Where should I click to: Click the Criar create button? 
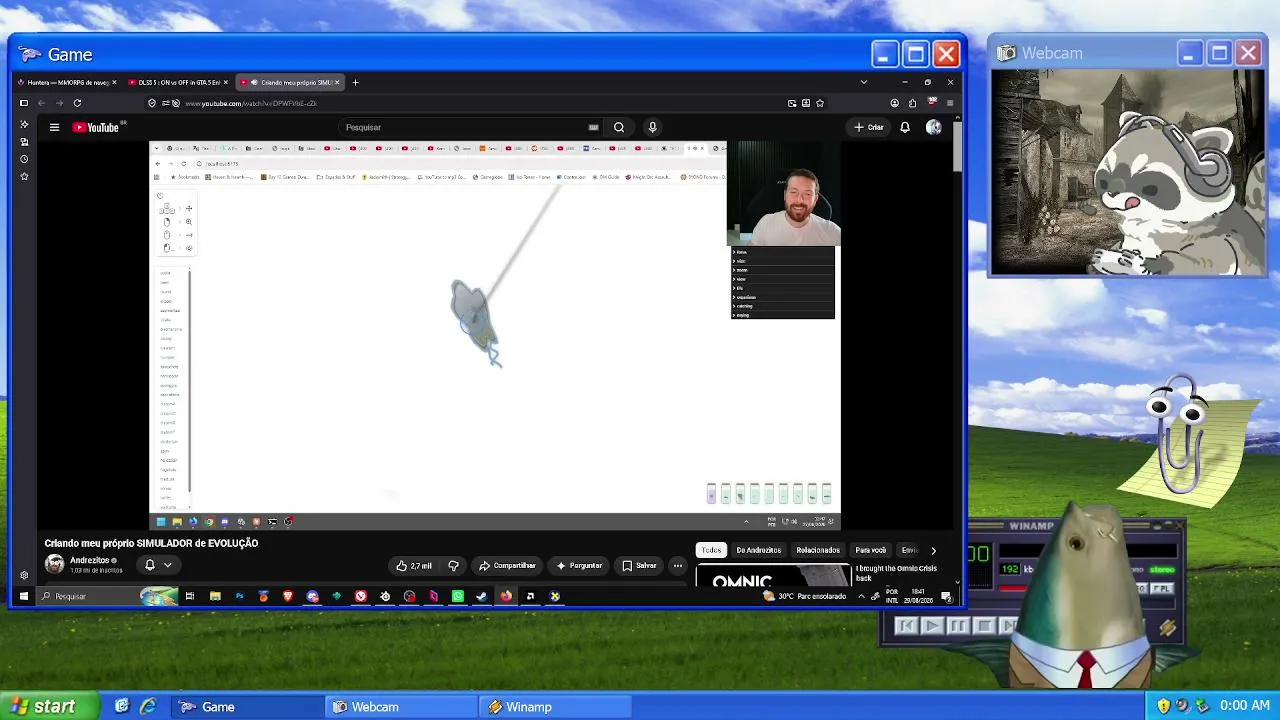coord(869,127)
